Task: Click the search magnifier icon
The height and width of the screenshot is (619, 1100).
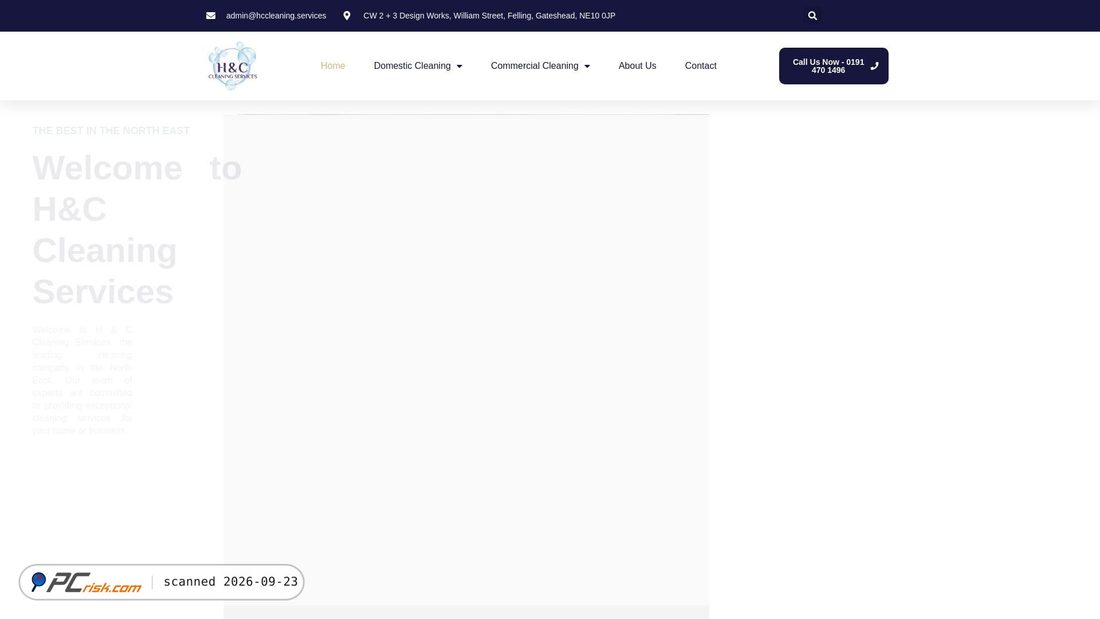Action: tap(812, 15)
